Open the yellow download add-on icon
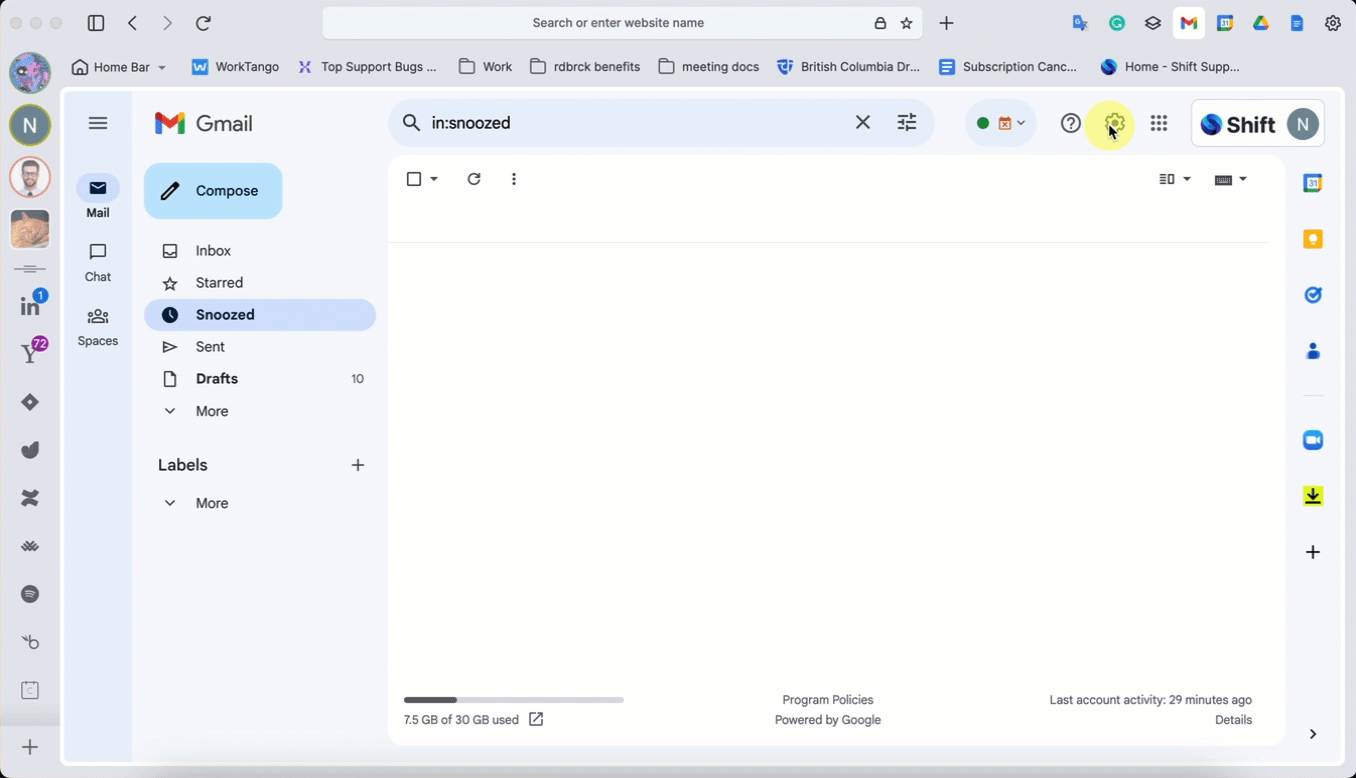Image resolution: width=1356 pixels, height=778 pixels. 1313,496
